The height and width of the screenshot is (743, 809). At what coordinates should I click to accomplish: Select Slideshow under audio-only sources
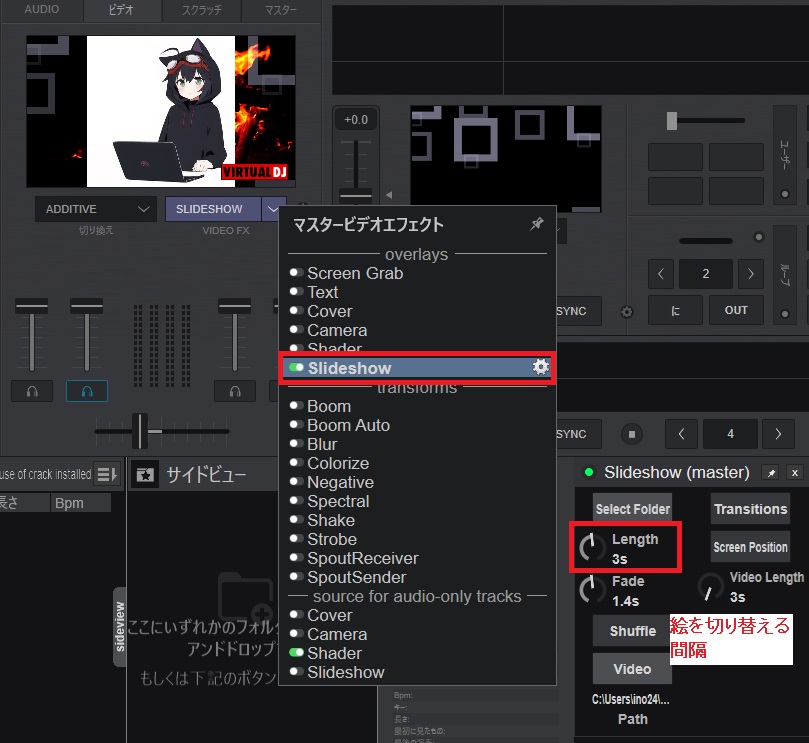point(346,672)
